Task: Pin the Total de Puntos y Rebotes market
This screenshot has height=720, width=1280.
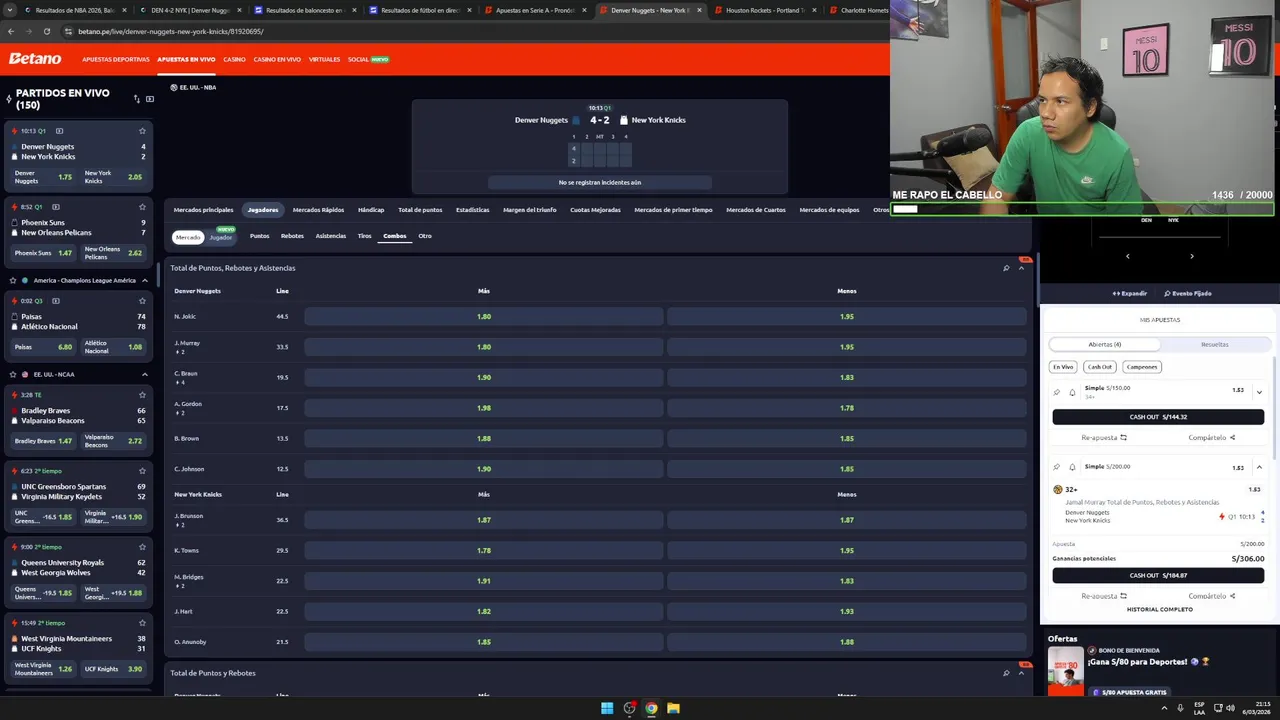Action: 1006,673
